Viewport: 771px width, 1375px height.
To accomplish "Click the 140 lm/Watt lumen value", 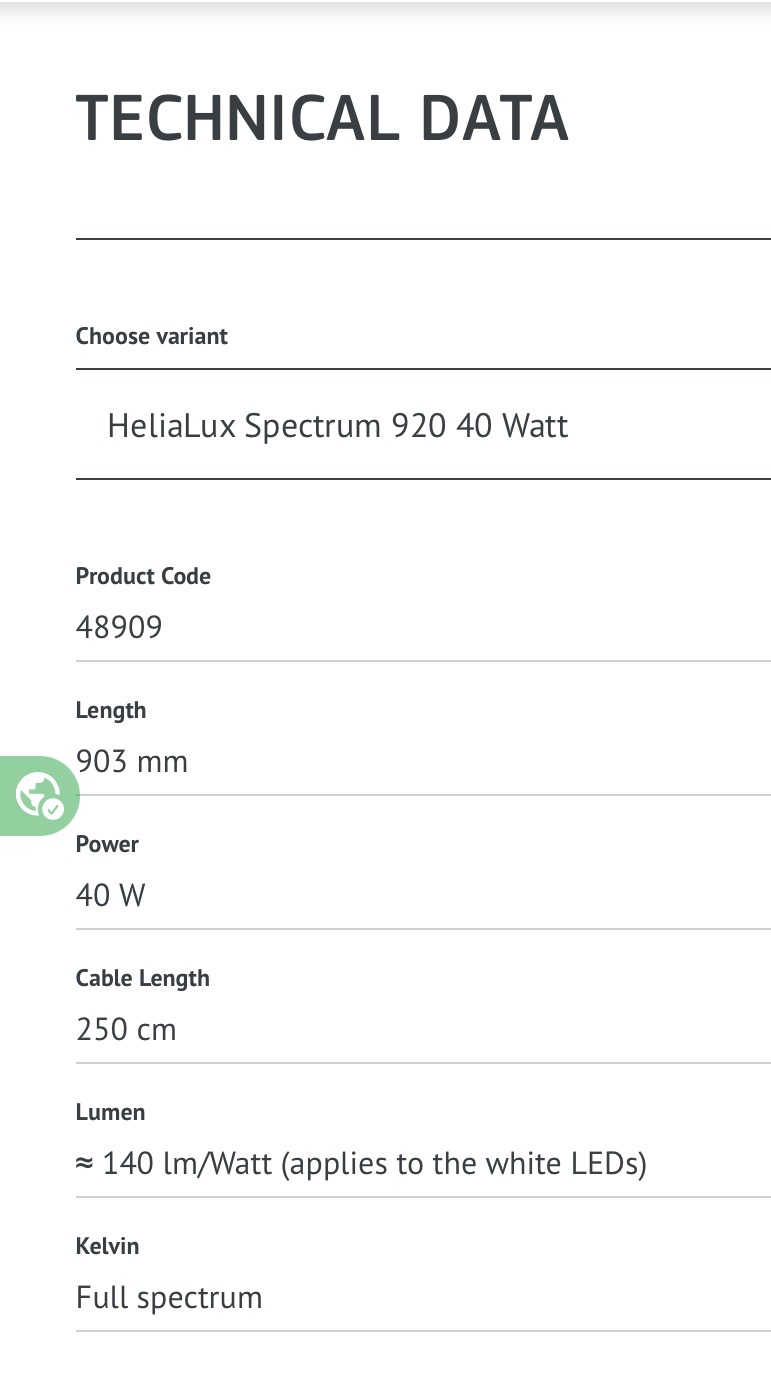I will pos(188,1164).
